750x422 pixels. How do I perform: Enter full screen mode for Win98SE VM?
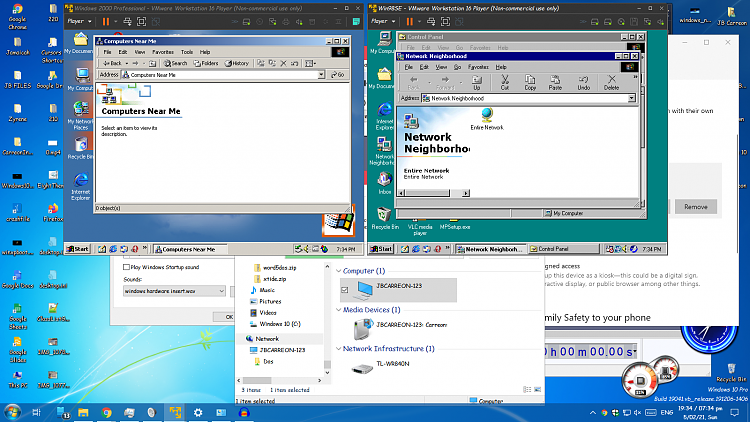[x=445, y=22]
